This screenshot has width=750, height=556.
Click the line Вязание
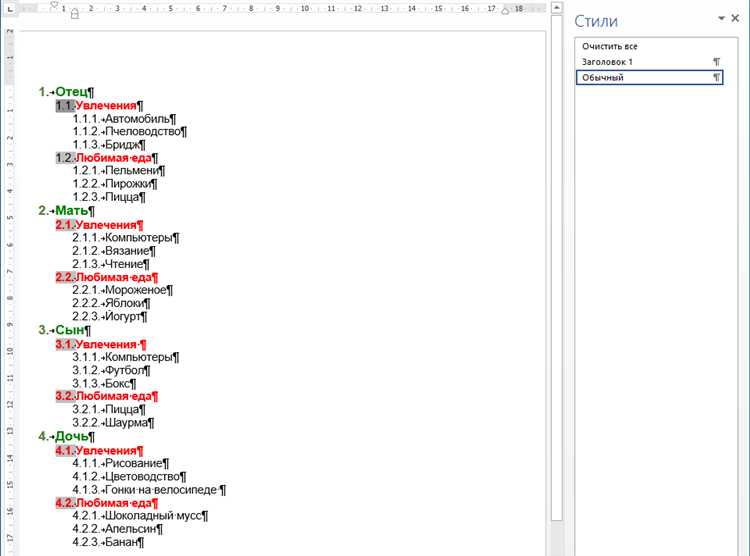point(114,251)
